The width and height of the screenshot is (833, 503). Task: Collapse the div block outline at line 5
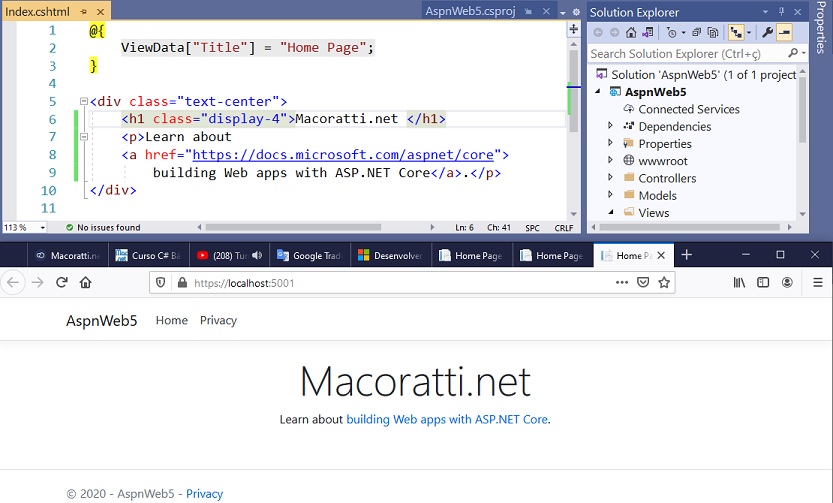(x=83, y=101)
